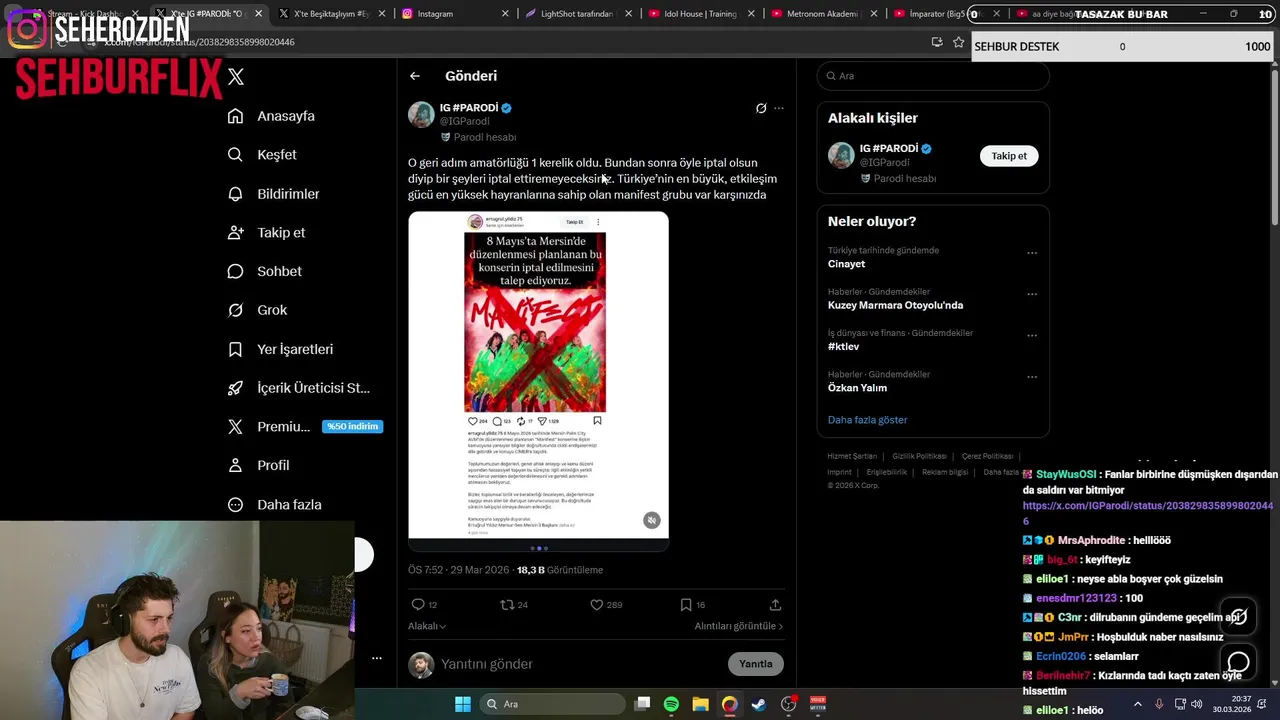
Task: Like the post with heart icon
Action: (596, 605)
